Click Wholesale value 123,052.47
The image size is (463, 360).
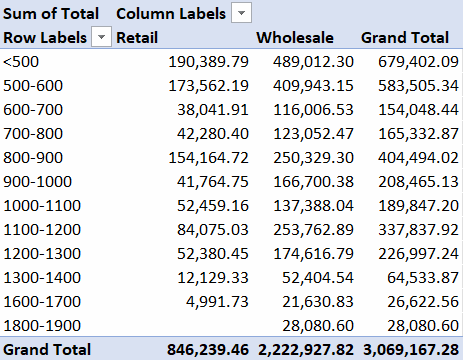tap(313, 134)
